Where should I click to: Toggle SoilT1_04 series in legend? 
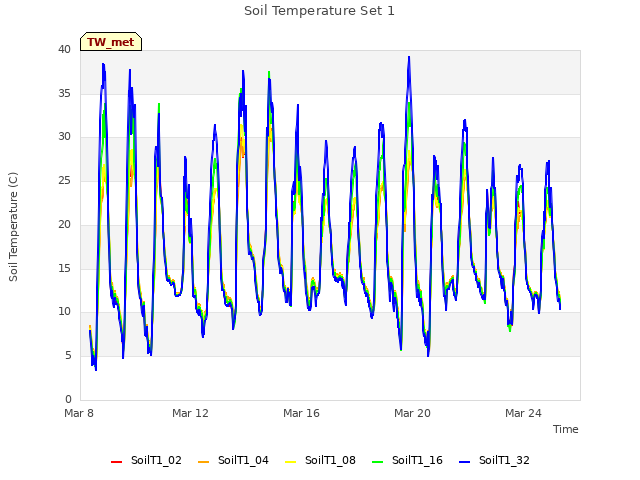[233, 460]
